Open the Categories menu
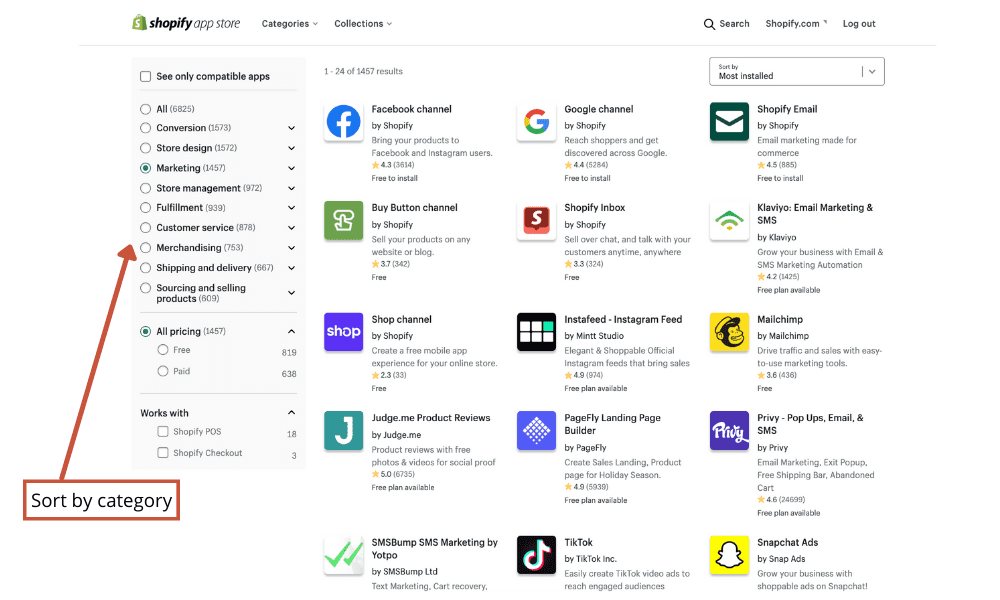The image size is (1000, 600). click(x=290, y=24)
